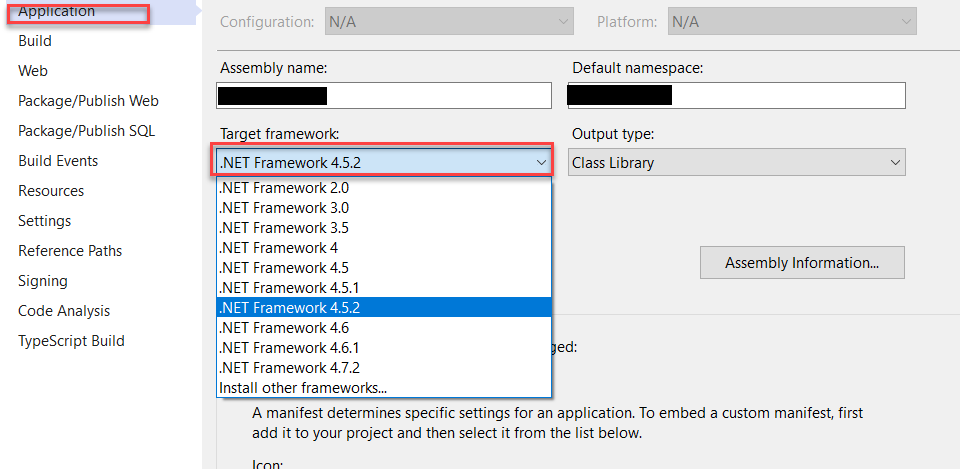Open the Target framework dropdown
Screen dimensions: 960x469
pos(384,162)
